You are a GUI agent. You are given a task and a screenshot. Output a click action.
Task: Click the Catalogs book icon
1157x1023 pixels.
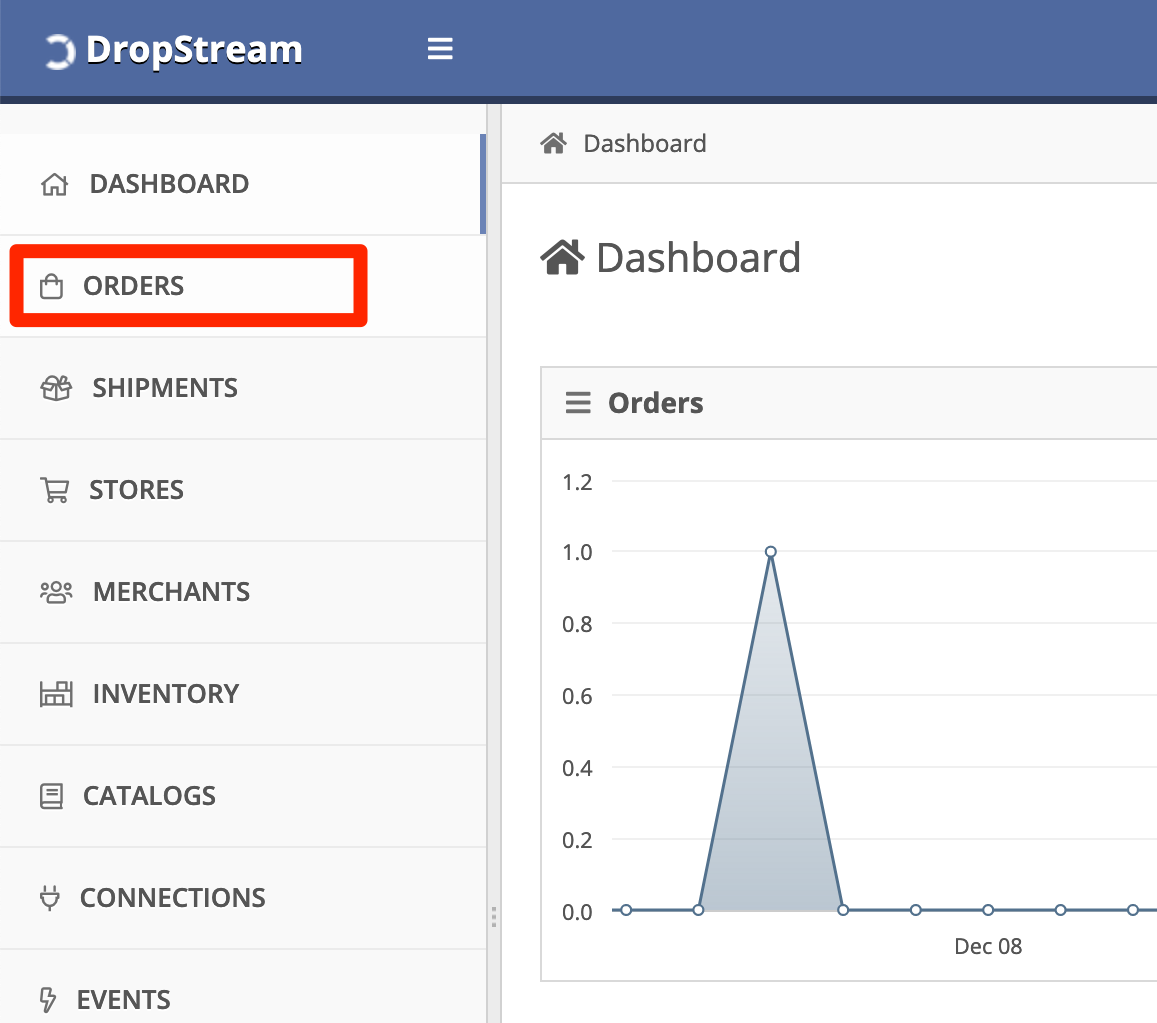point(51,796)
